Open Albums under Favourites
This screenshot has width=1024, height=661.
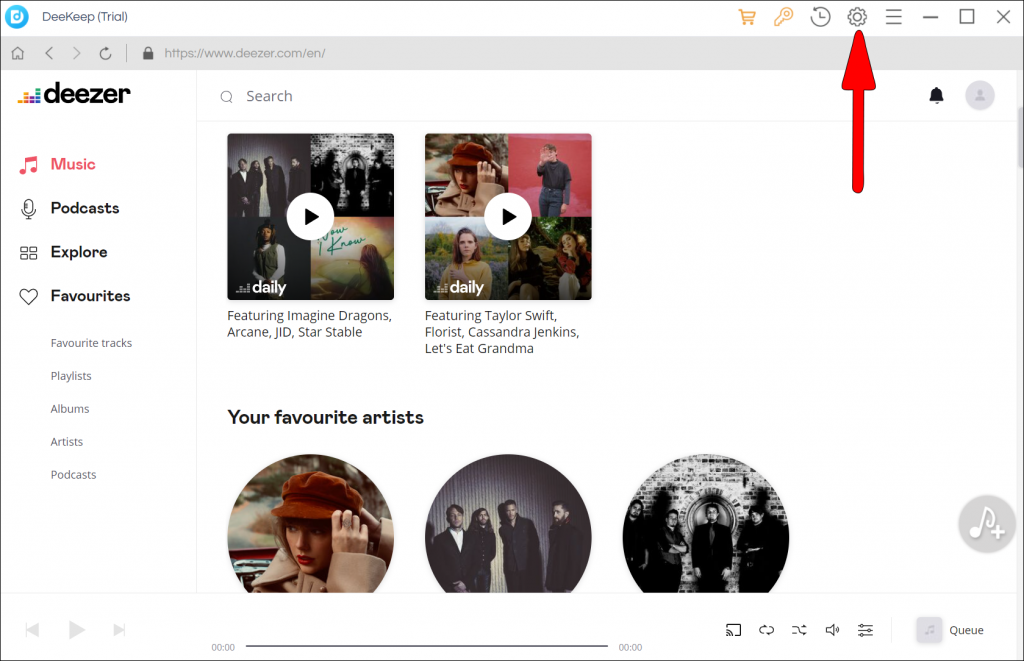click(70, 409)
